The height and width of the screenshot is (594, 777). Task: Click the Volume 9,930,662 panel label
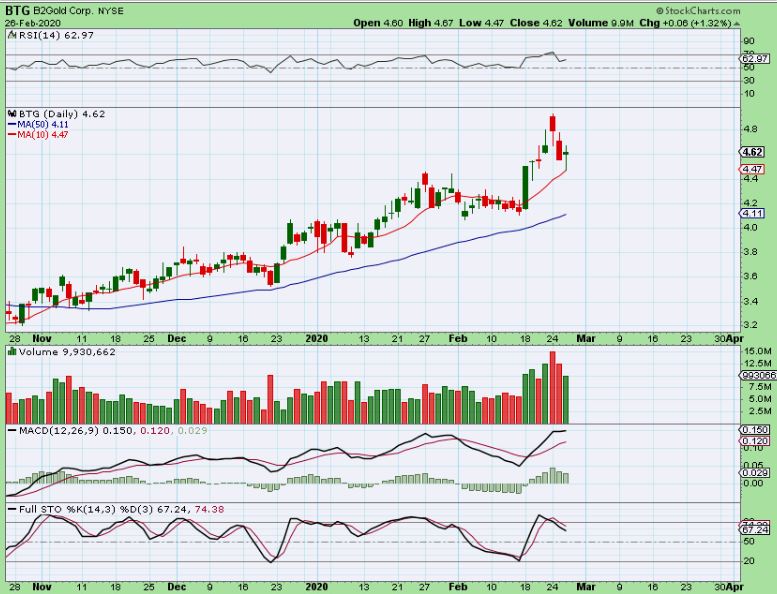tap(67, 352)
